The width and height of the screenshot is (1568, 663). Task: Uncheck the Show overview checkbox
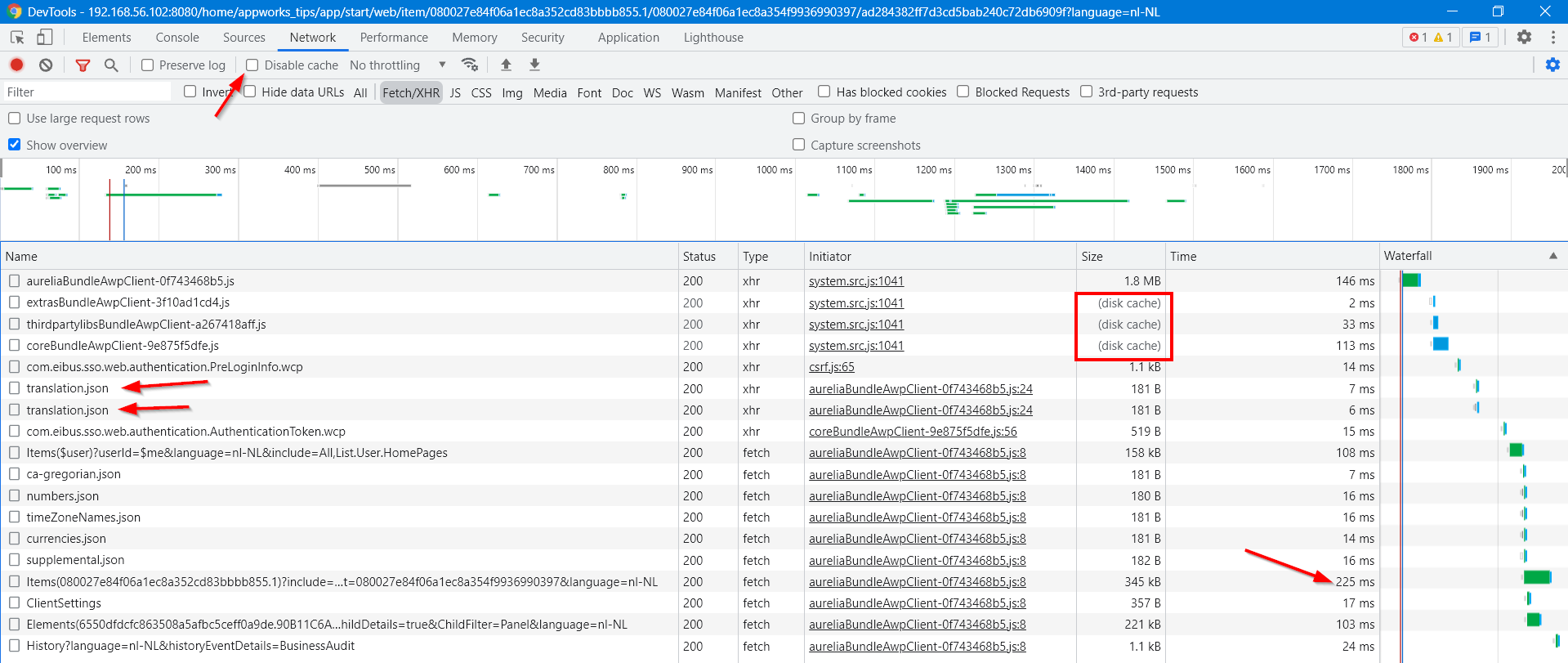[15, 145]
